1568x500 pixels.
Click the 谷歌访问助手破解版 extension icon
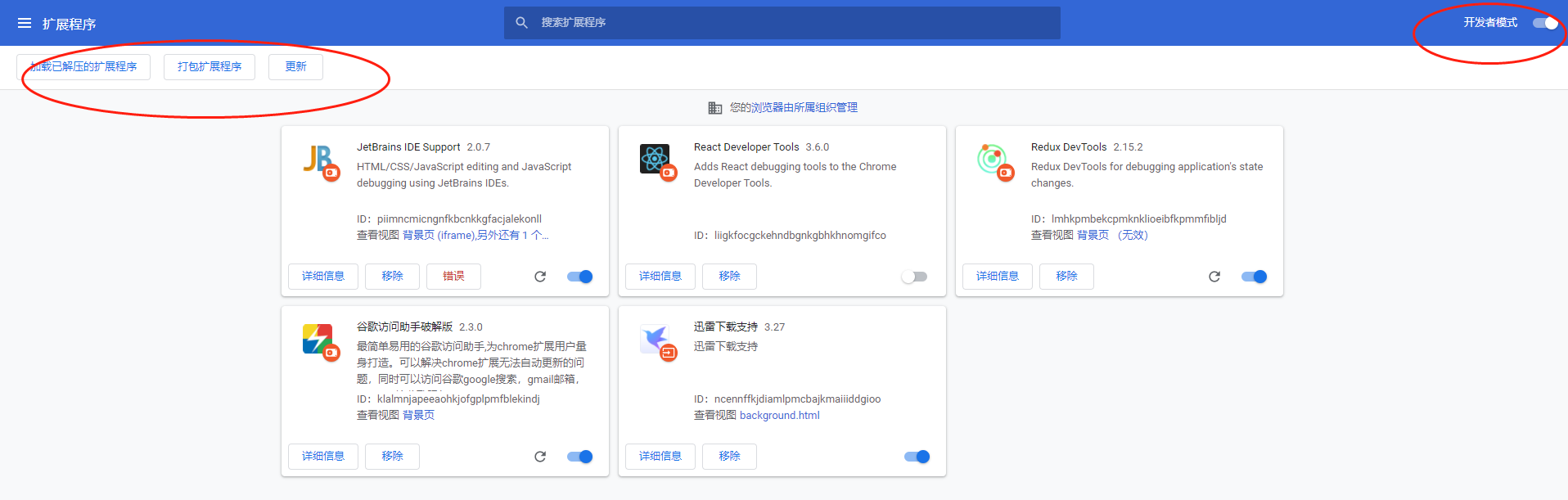319,340
